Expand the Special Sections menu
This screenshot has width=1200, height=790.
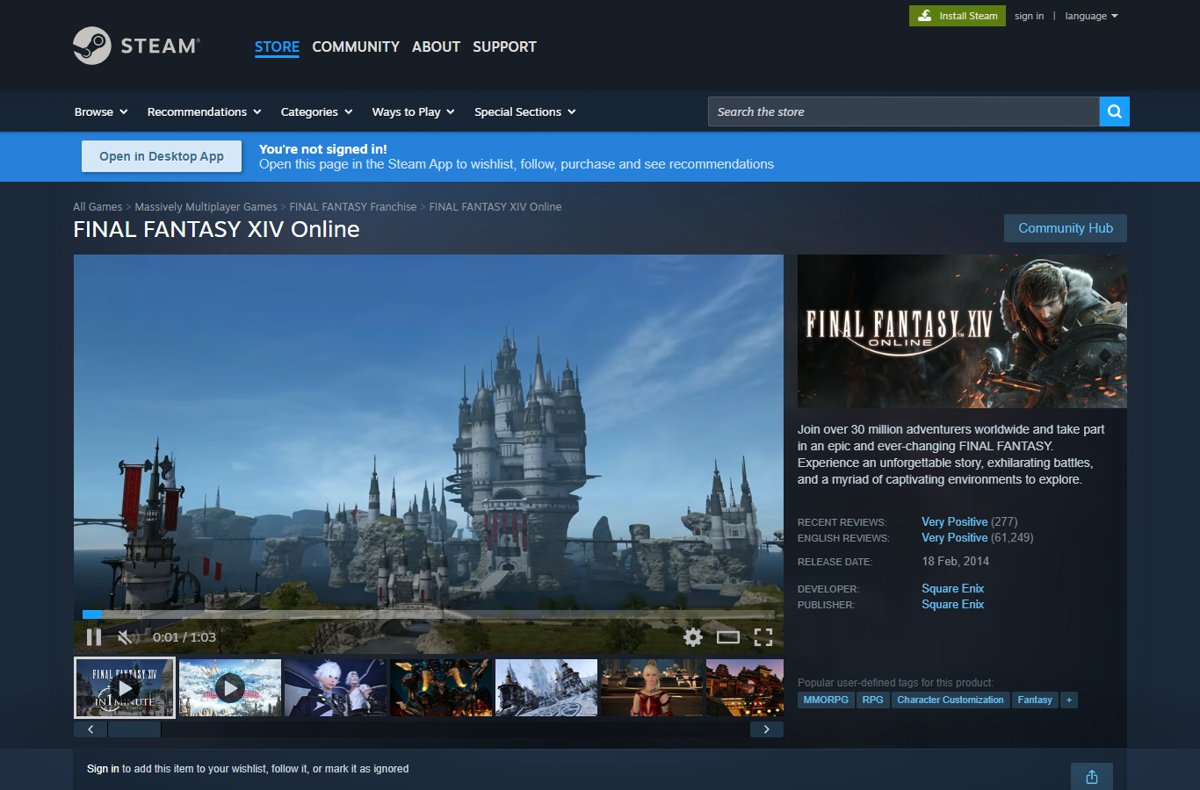point(525,112)
